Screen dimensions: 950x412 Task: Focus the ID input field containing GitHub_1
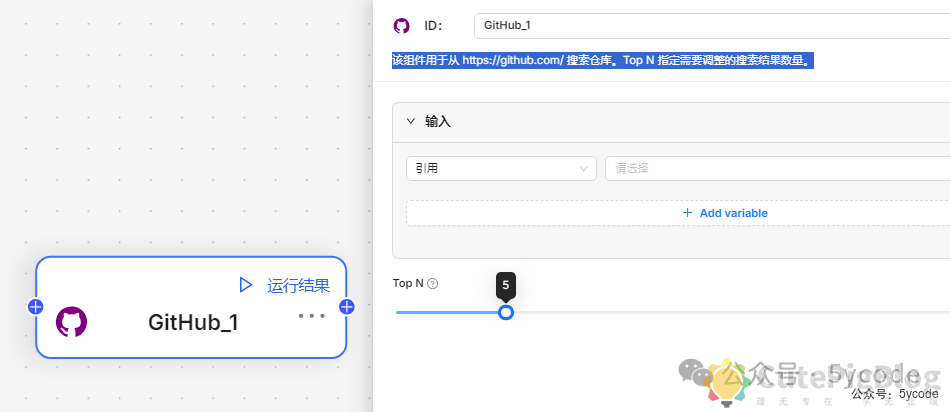pos(712,26)
